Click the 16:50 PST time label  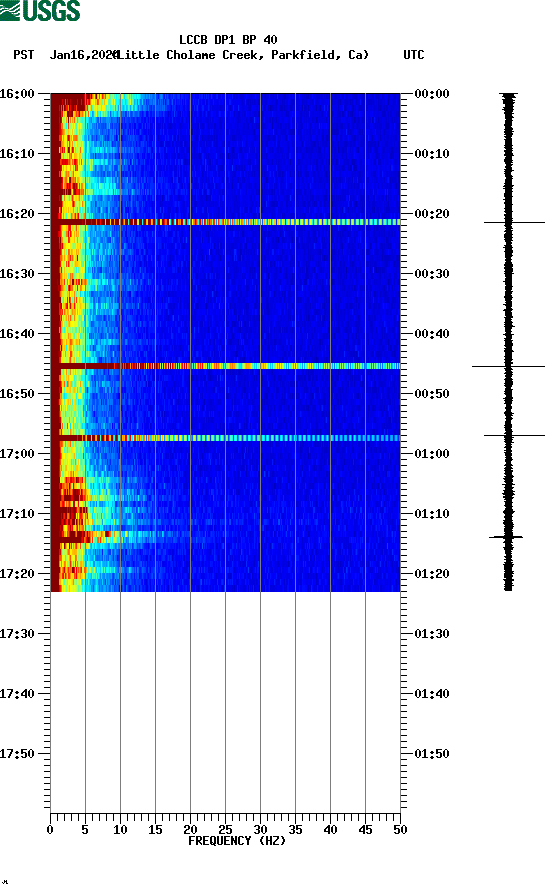tap(17, 394)
